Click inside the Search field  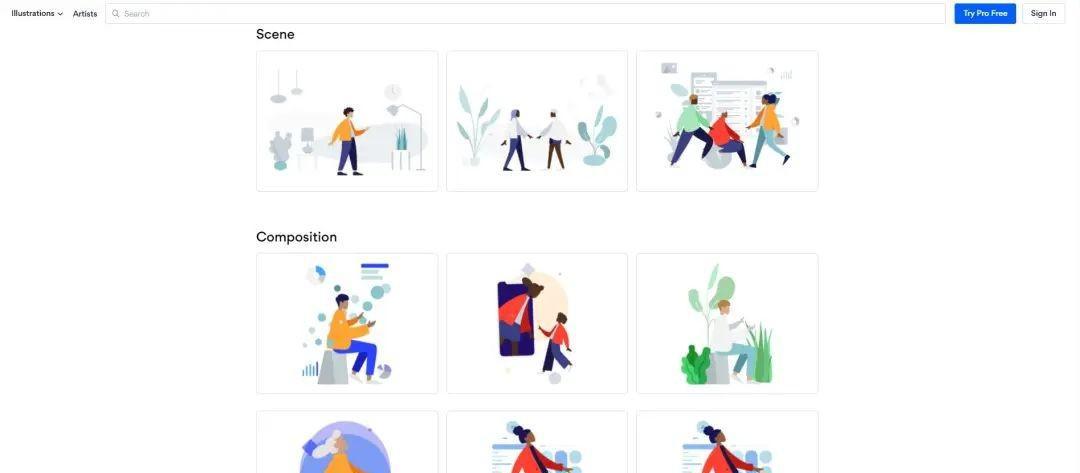coord(526,14)
